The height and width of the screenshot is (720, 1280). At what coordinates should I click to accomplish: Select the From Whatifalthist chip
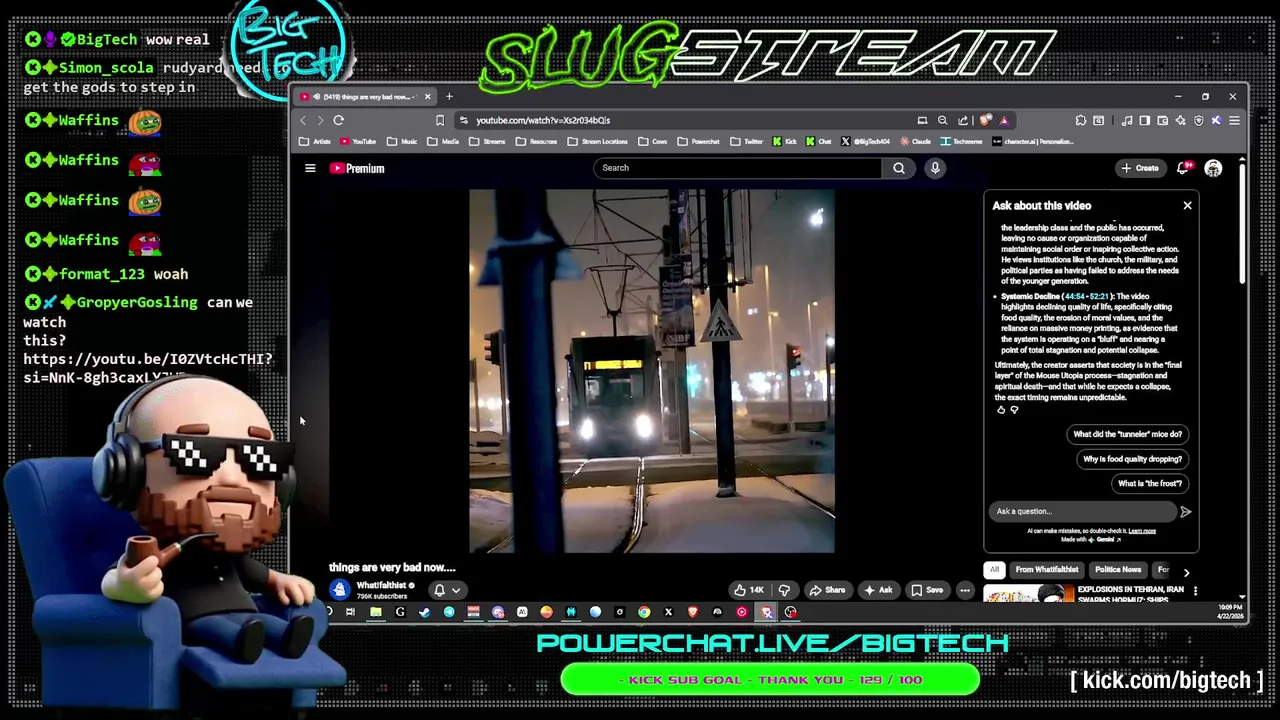pos(1047,570)
